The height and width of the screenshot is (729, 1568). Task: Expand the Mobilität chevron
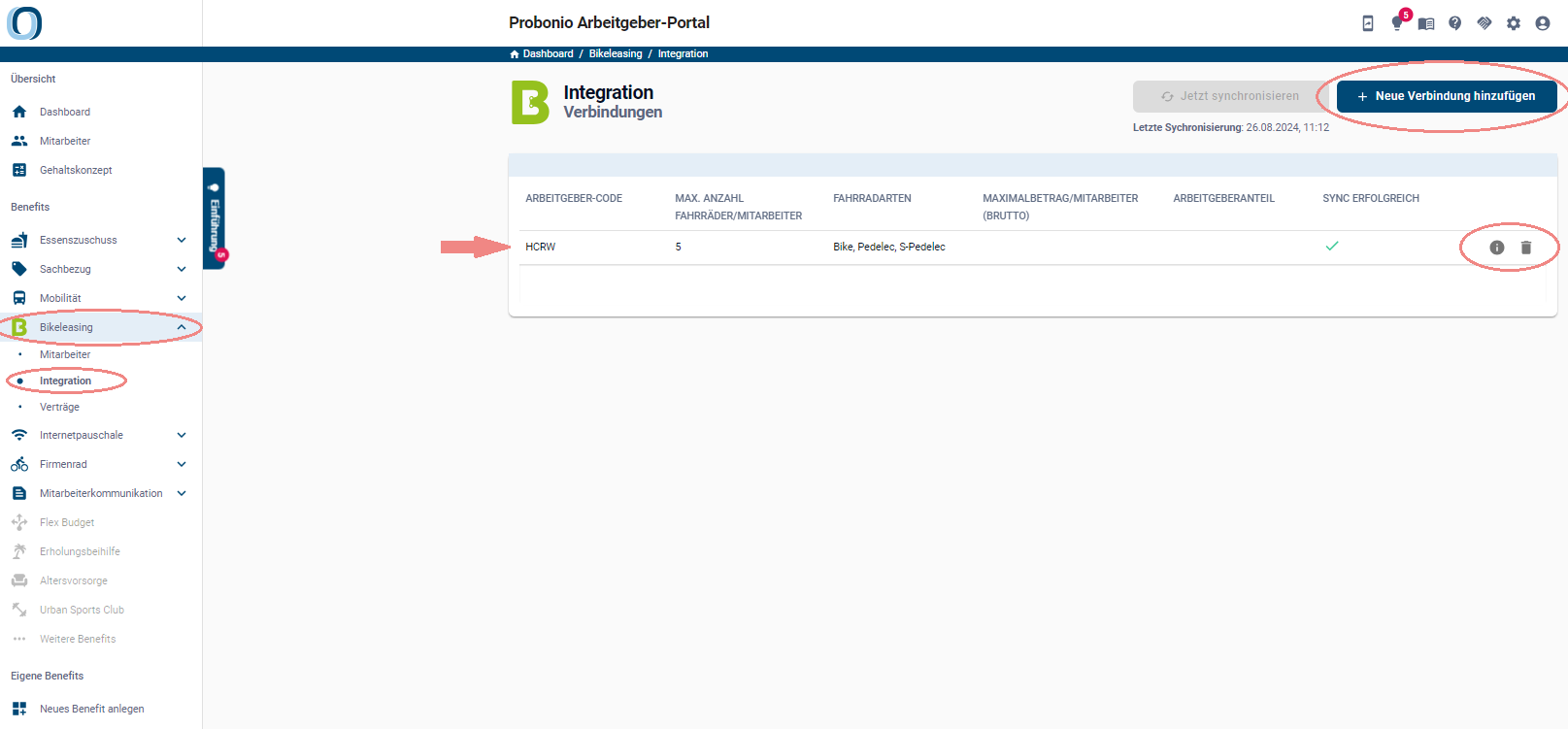(x=182, y=298)
